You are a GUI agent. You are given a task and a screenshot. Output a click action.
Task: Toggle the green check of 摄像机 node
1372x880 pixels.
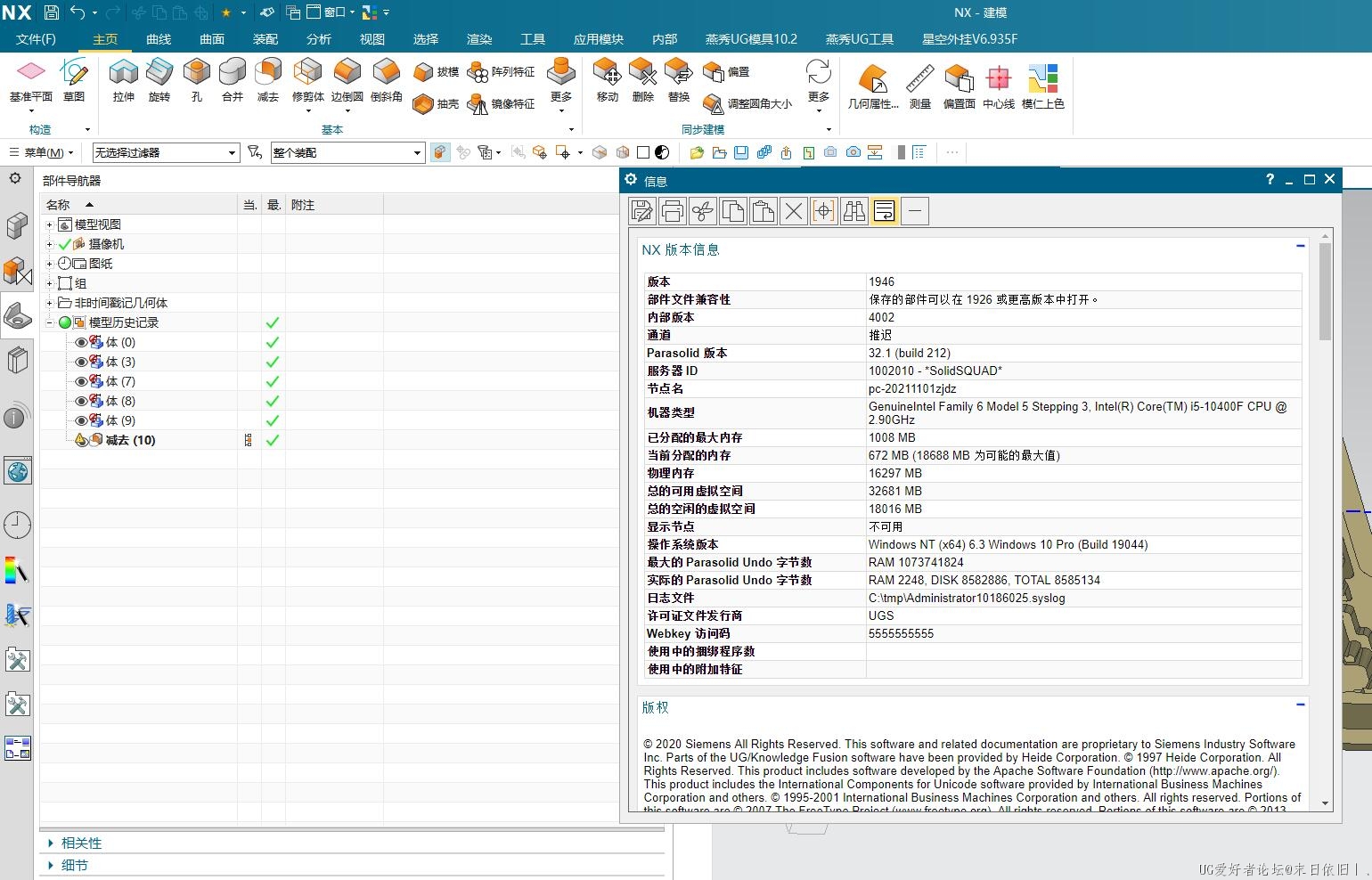pos(65,244)
